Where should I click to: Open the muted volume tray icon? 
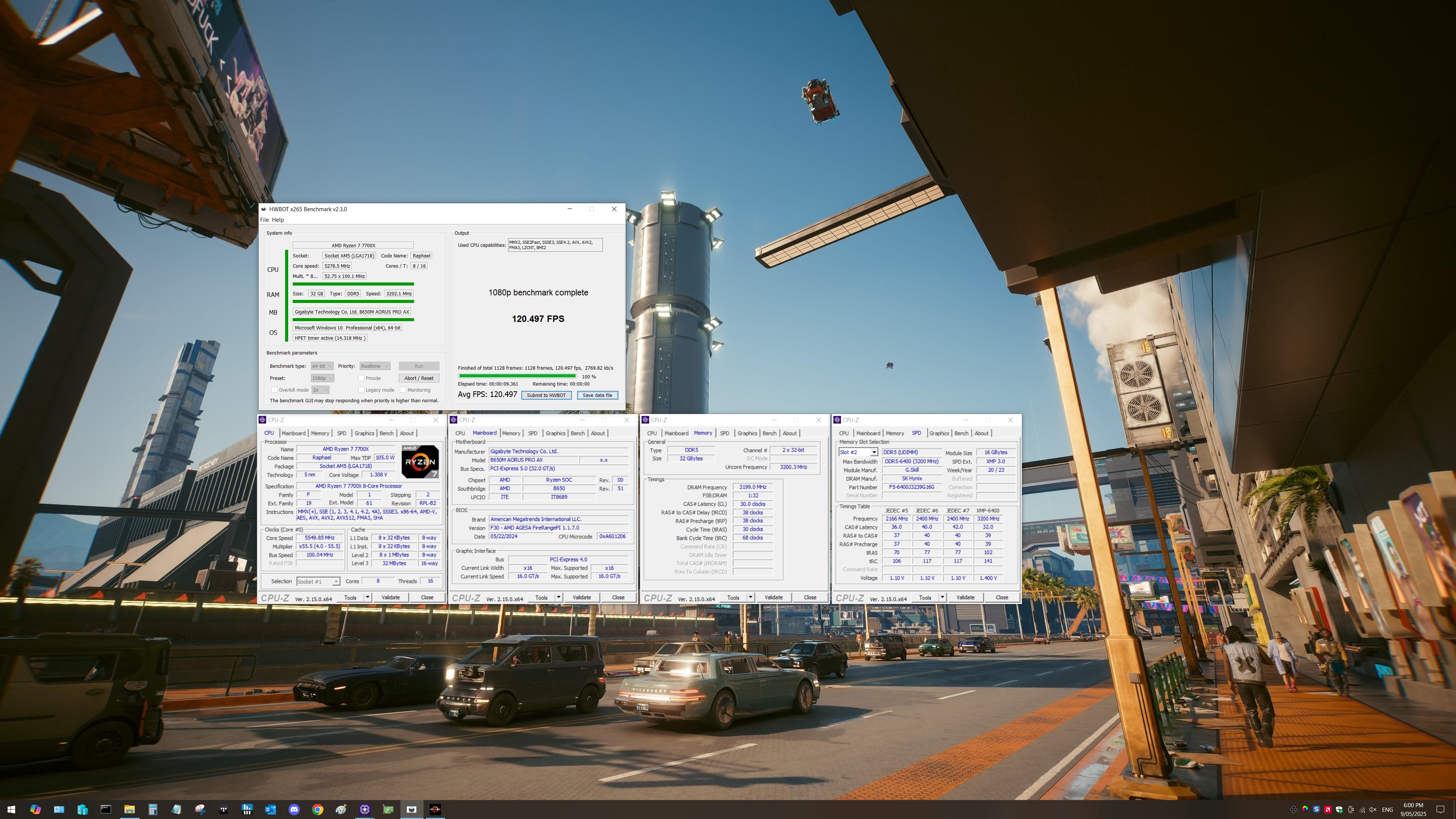click(x=1373, y=810)
